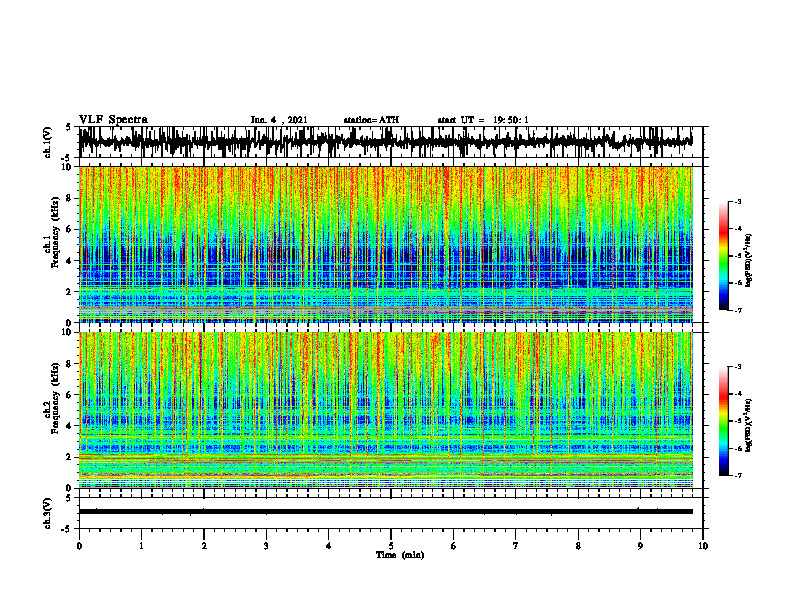The height and width of the screenshot is (612, 792).
Task: Select the "start UT = 19:50: 1" text
Action: tap(483, 120)
